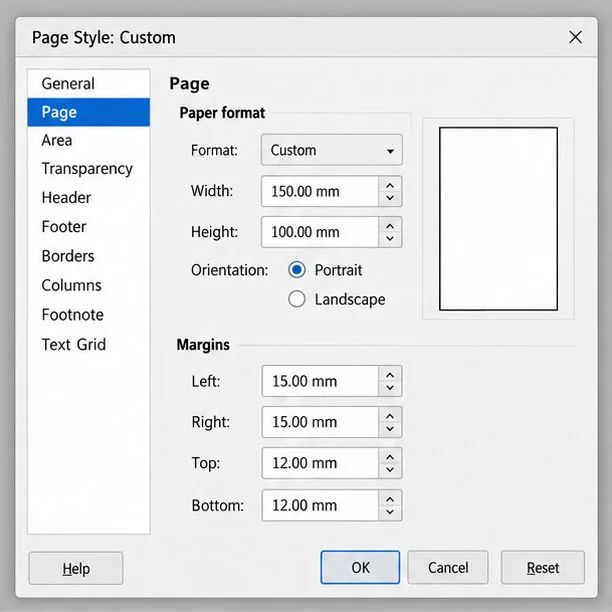Viewport: 612px width, 612px height.
Task: Decrease Left margin with down arrow
Action: [x=390, y=388]
